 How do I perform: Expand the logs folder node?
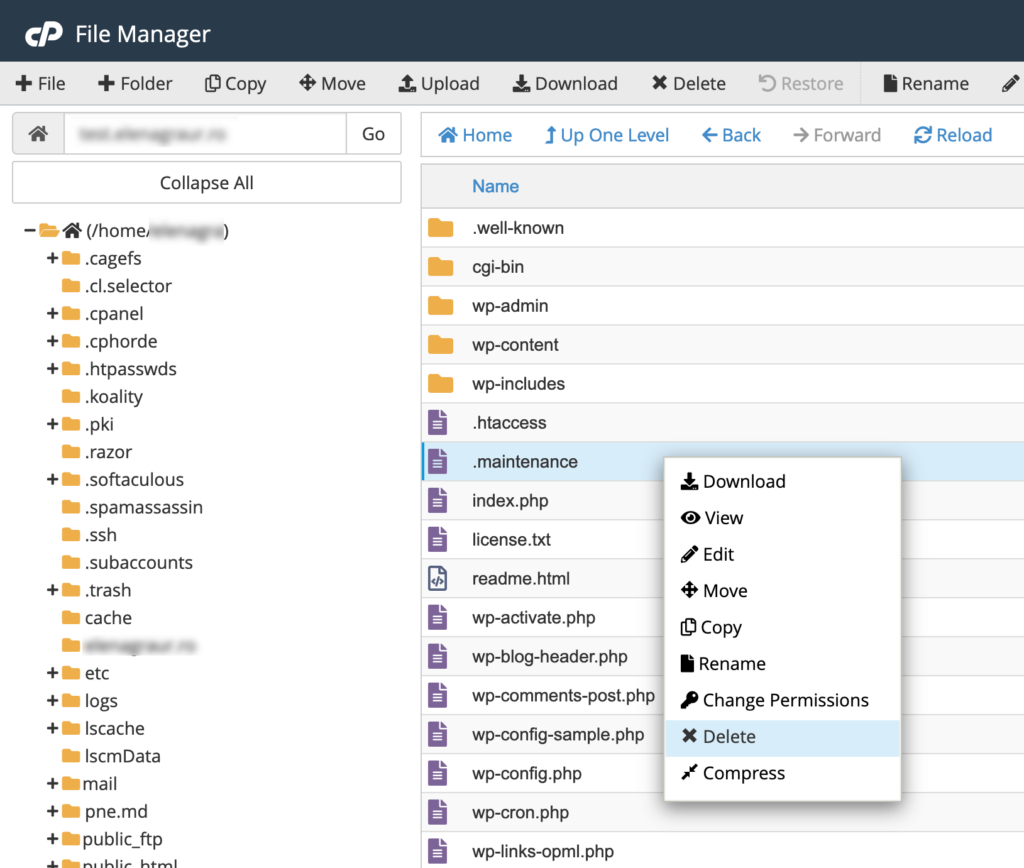click(x=52, y=701)
